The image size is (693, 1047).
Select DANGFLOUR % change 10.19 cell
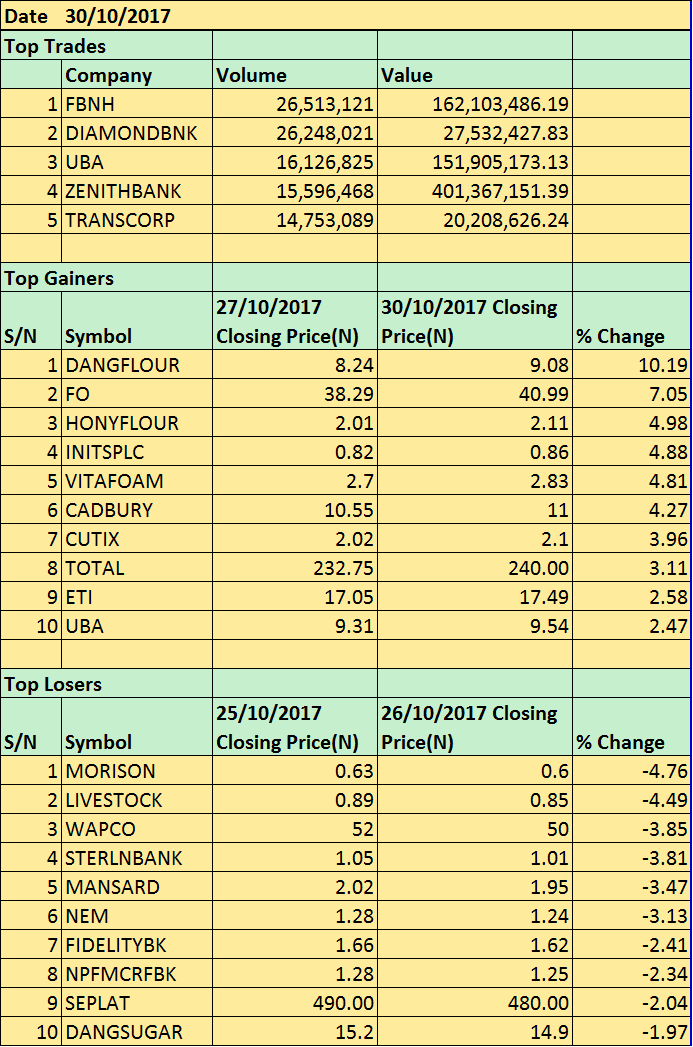coord(632,365)
